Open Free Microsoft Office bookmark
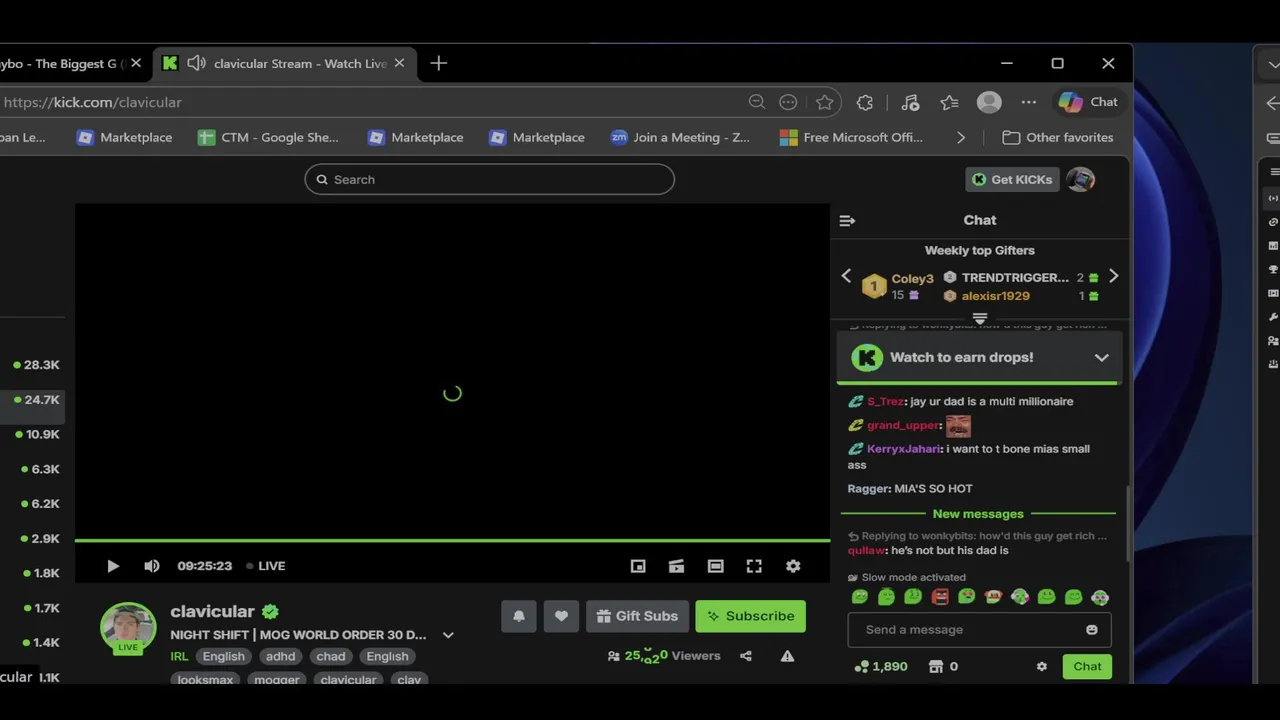The image size is (1280, 720). tap(851, 138)
